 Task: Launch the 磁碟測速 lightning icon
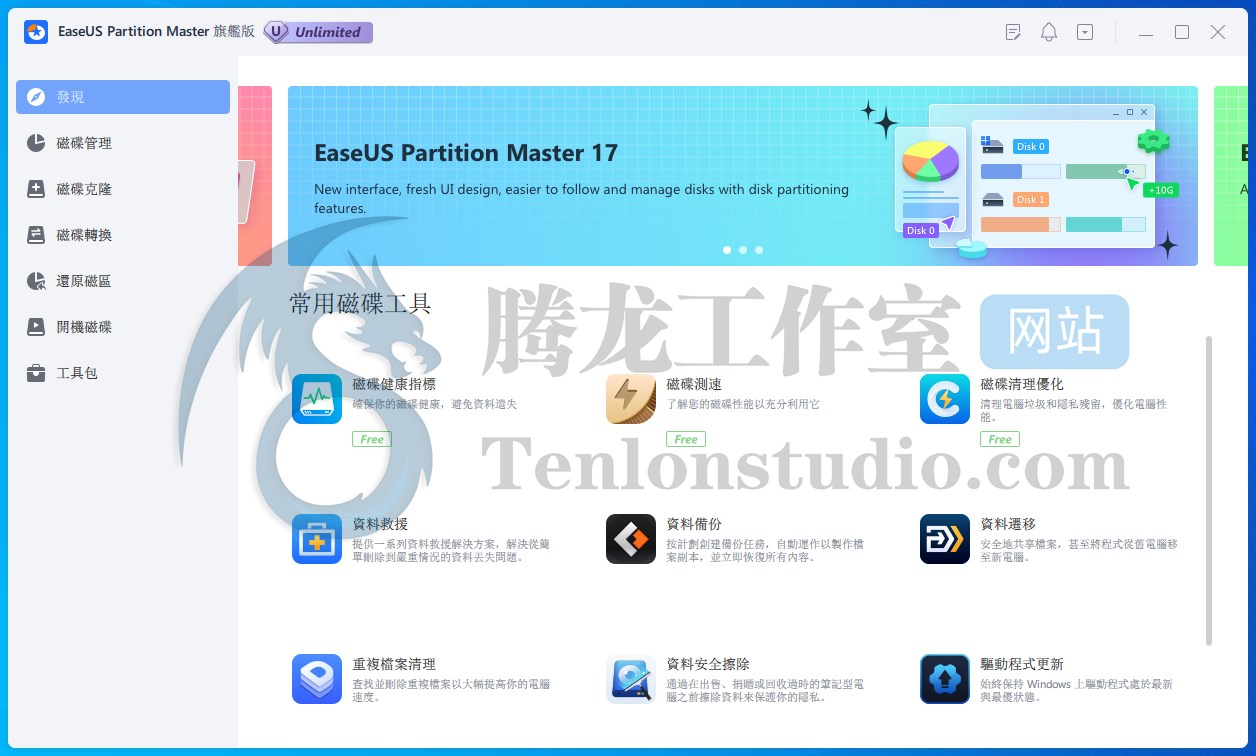tap(631, 399)
